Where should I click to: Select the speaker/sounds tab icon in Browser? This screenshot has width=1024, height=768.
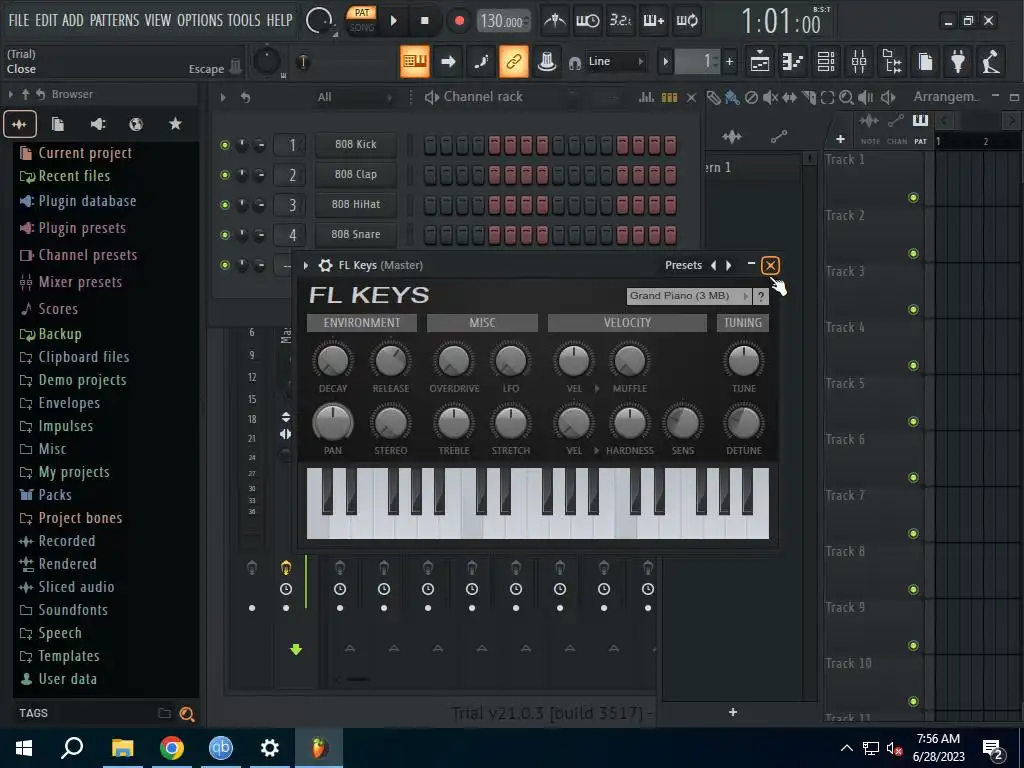point(97,124)
